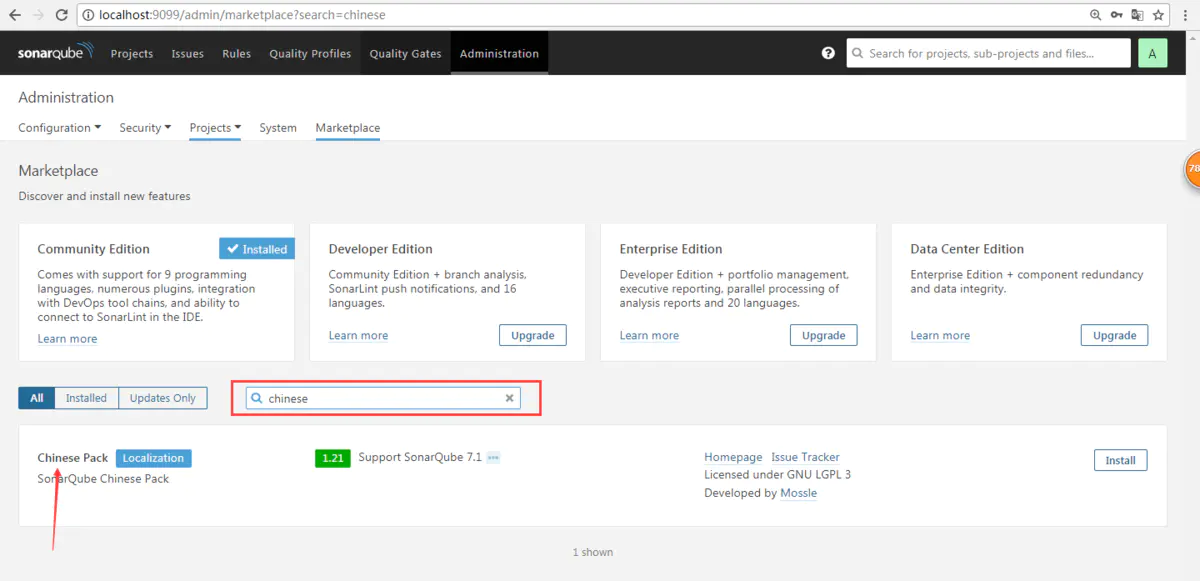This screenshot has width=1200, height=581.
Task: Click the Developer Edition card title
Action: [380, 249]
